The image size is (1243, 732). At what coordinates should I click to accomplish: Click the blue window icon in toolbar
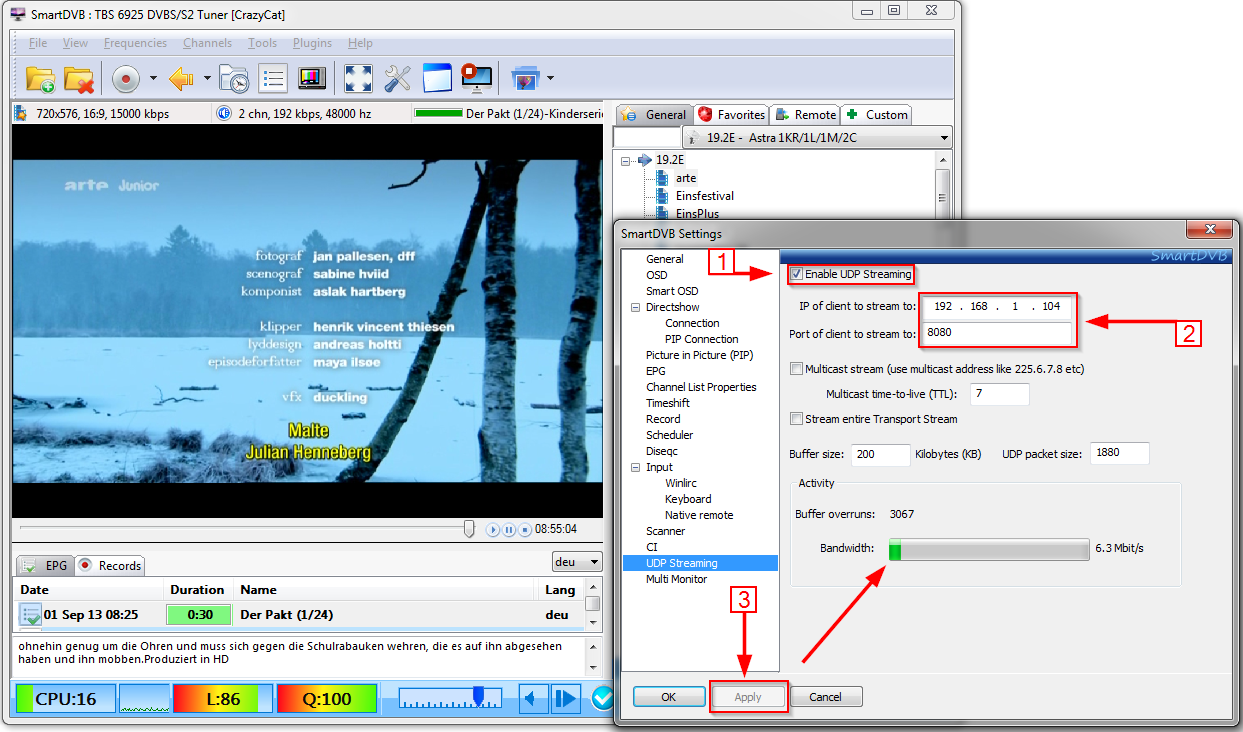[x=437, y=79]
